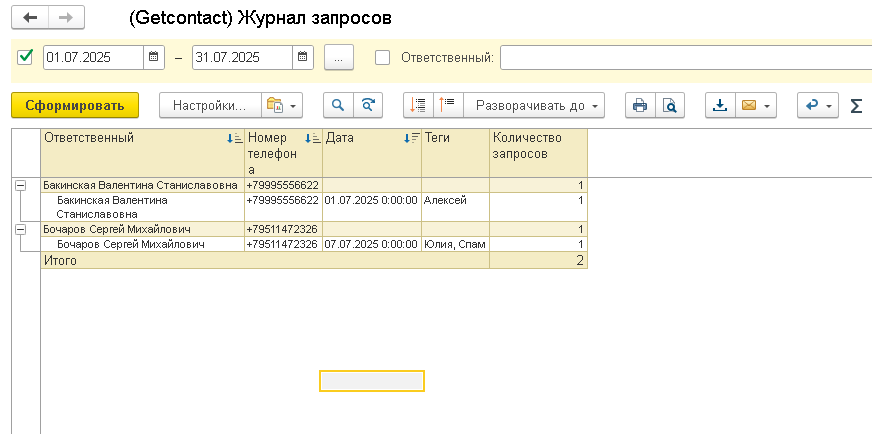The image size is (872, 434).
Task: Enable the Ответственный filter checkbox
Action: pyautogui.click(x=382, y=57)
